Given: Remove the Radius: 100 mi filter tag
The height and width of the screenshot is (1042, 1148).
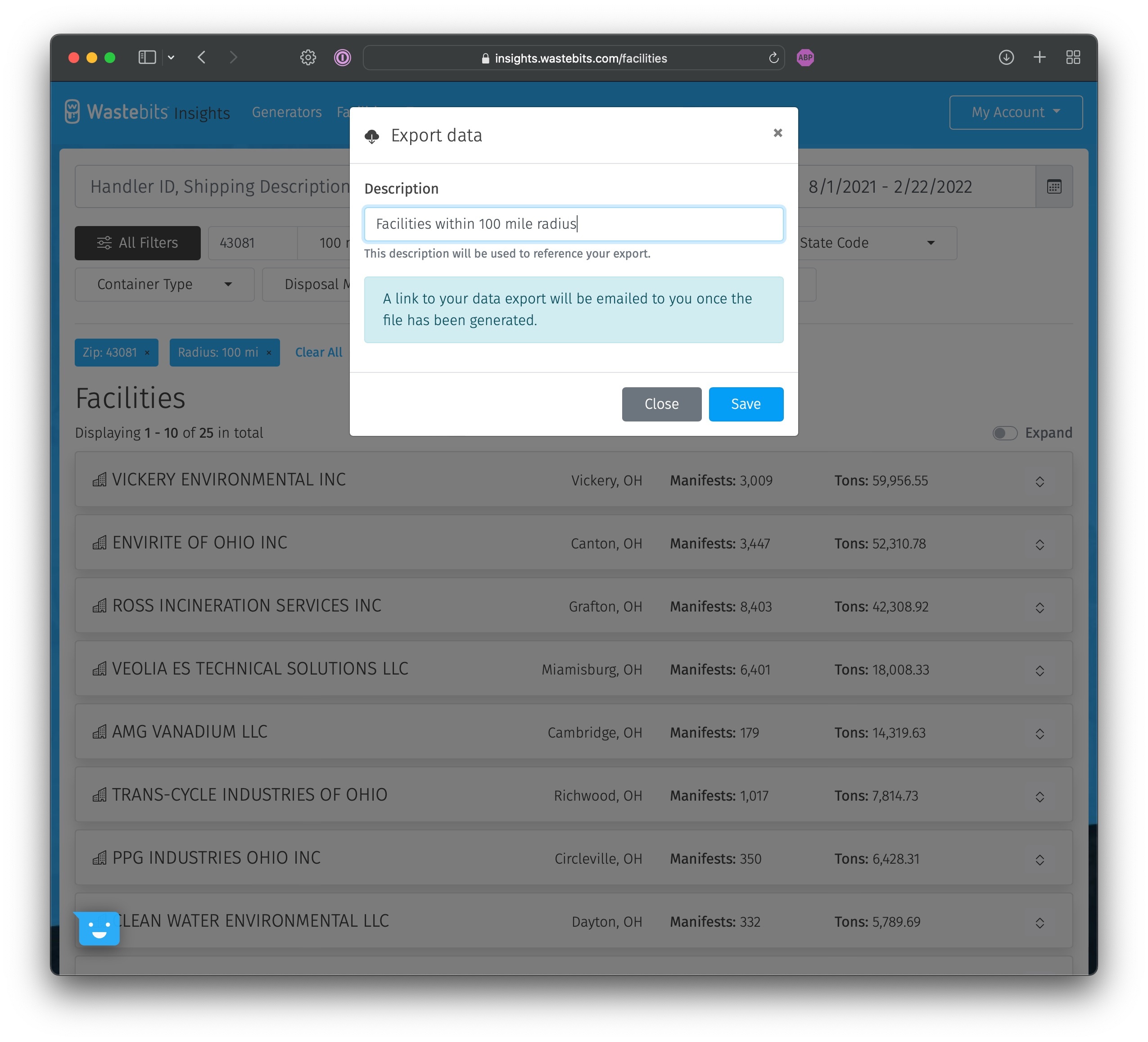Looking at the screenshot, I should pos(269,353).
